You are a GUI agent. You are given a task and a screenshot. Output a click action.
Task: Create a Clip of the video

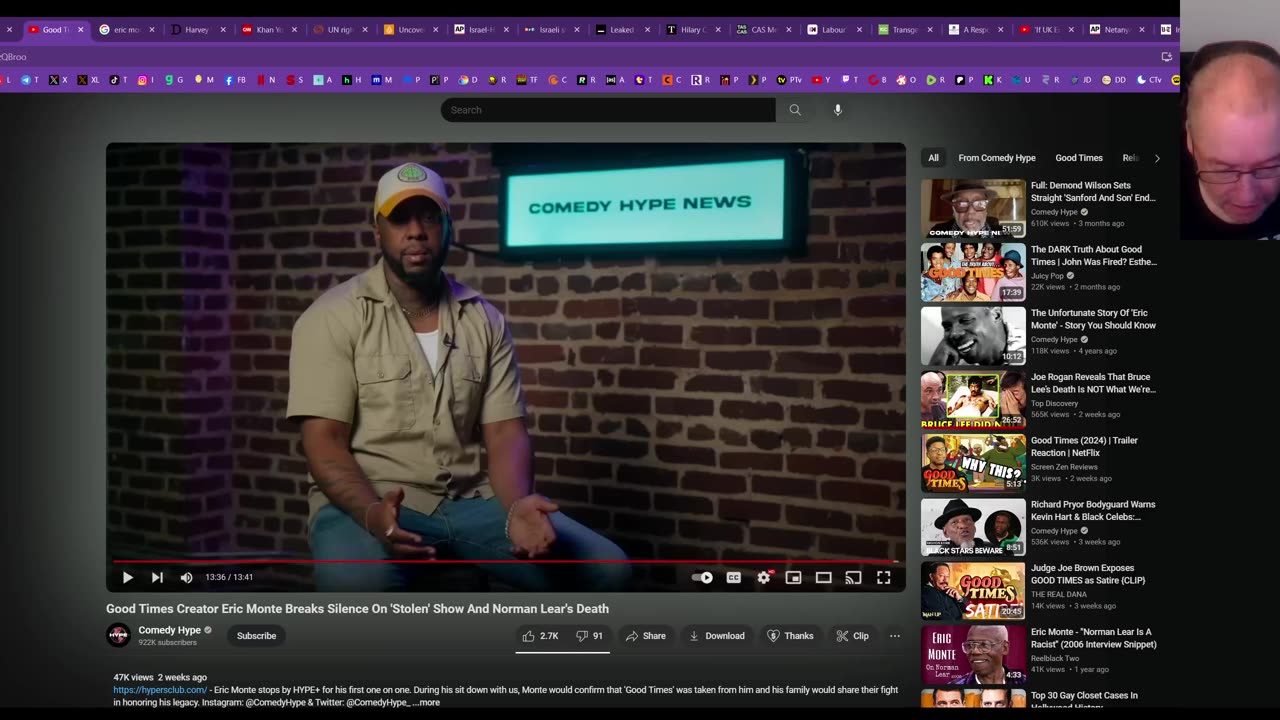pos(853,636)
